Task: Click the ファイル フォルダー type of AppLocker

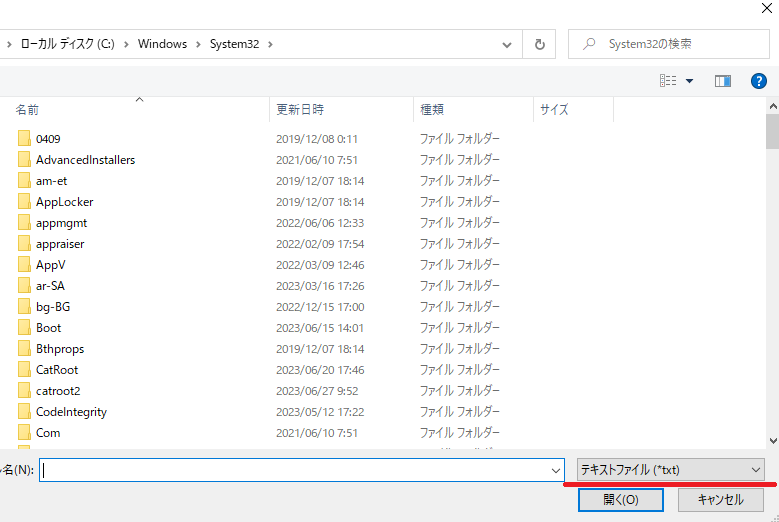Action: [460, 202]
